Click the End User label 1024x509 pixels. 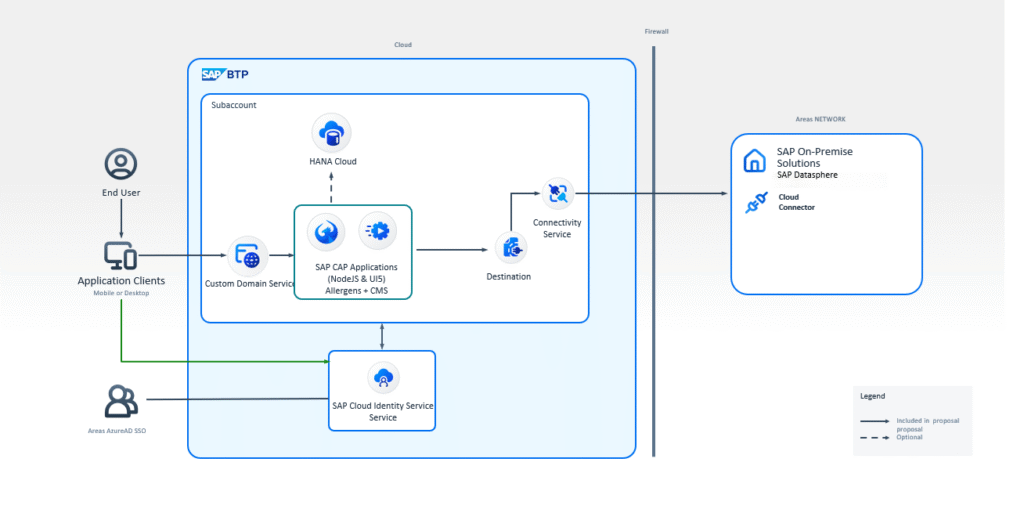click(121, 193)
